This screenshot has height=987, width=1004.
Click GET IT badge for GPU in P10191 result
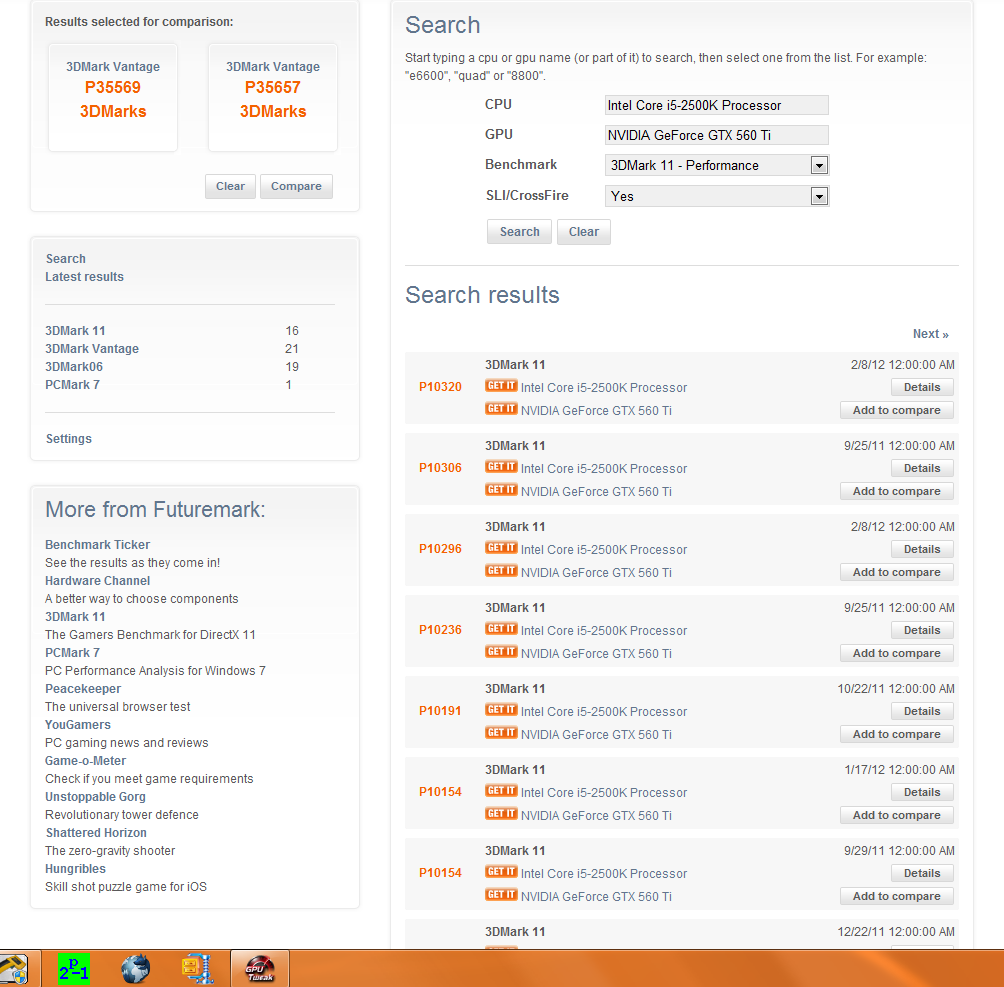(501, 733)
